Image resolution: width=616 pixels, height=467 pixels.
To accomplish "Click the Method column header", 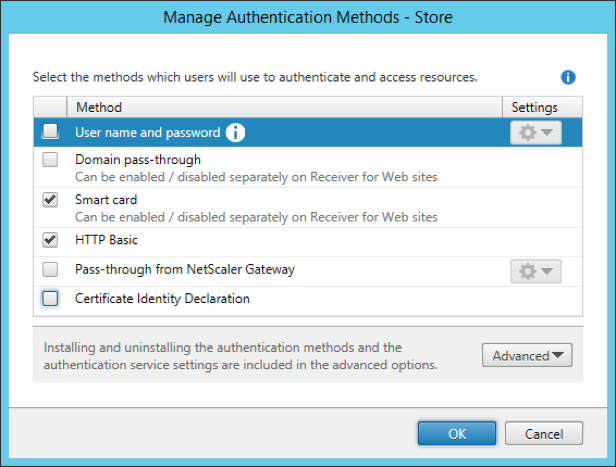I will coord(98,107).
